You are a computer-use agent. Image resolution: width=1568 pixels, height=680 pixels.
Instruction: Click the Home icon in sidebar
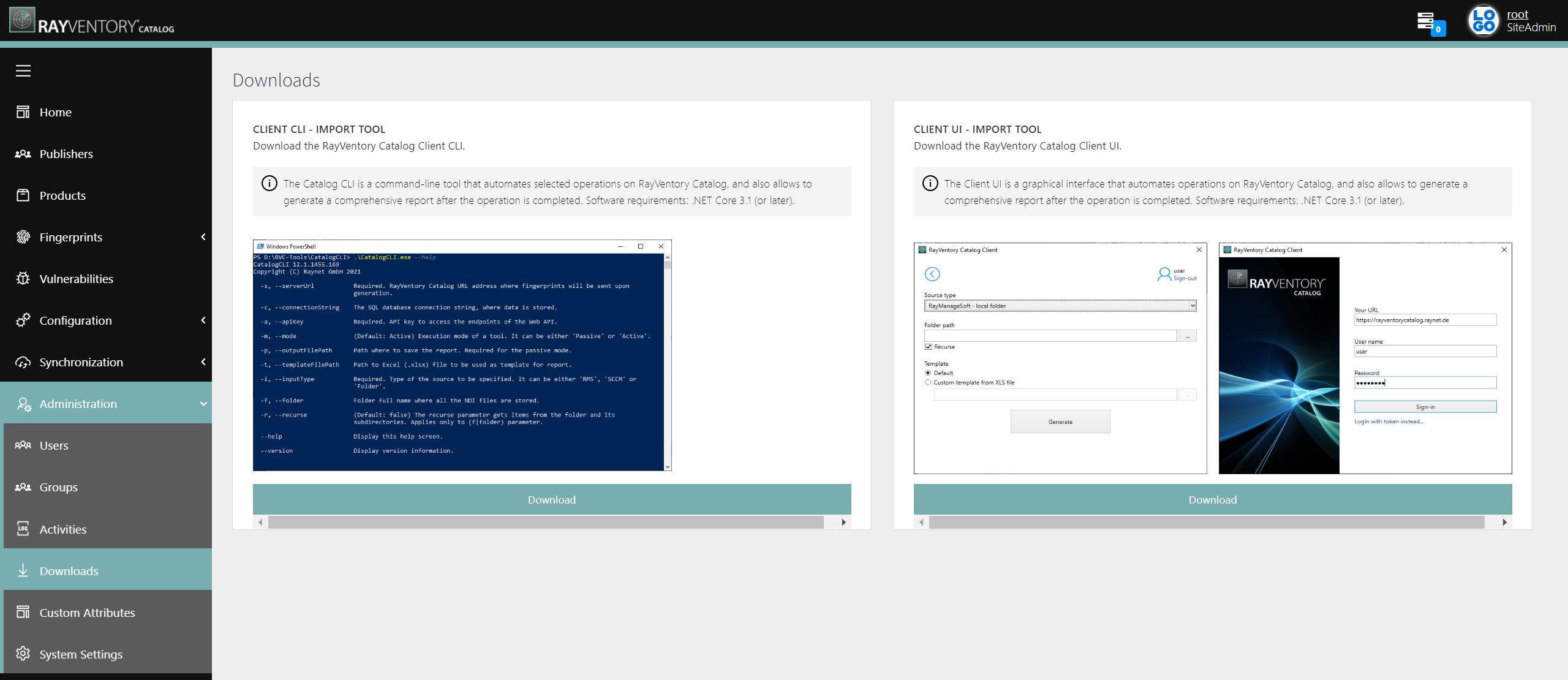[x=23, y=112]
